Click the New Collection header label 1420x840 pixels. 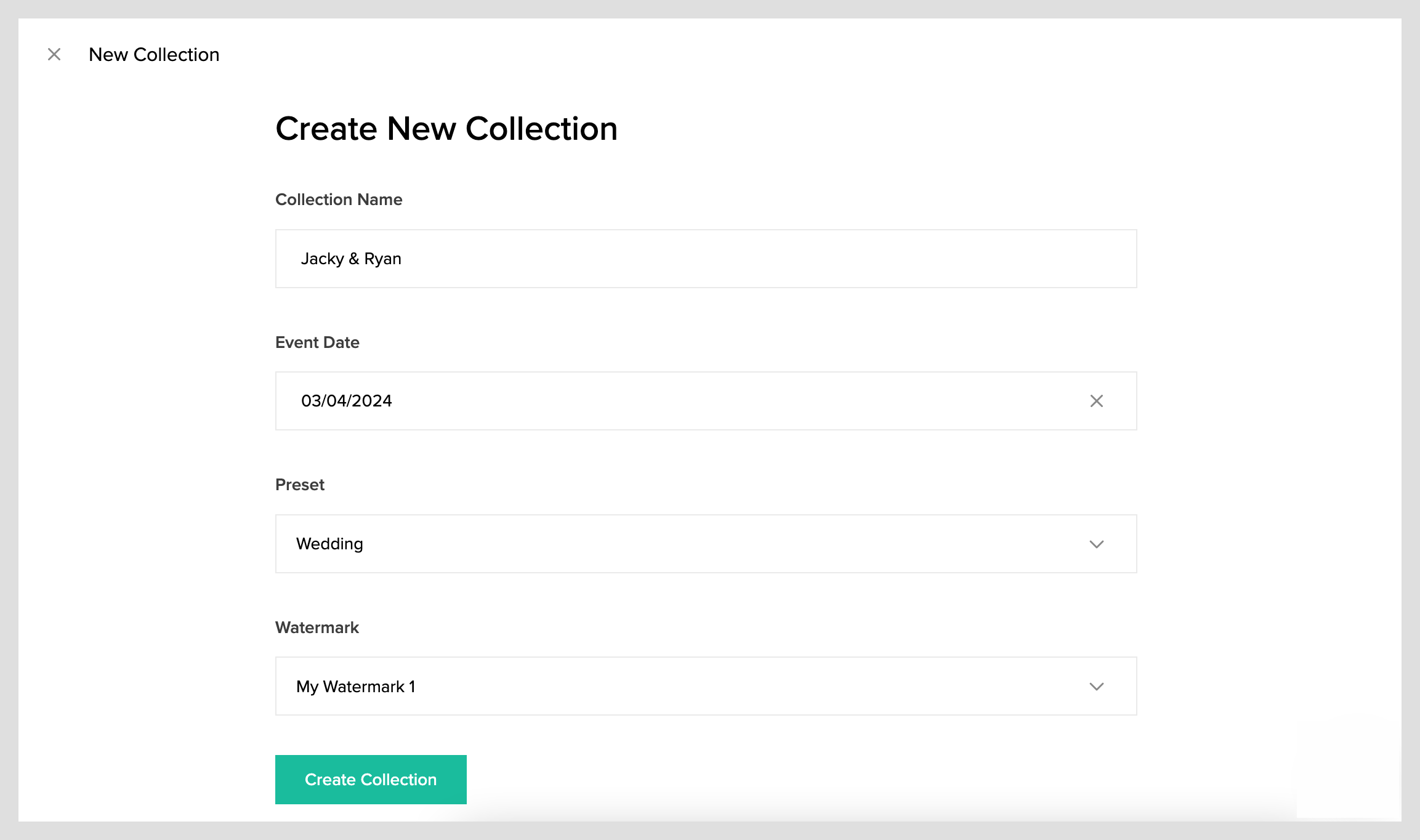pyautogui.click(x=155, y=54)
